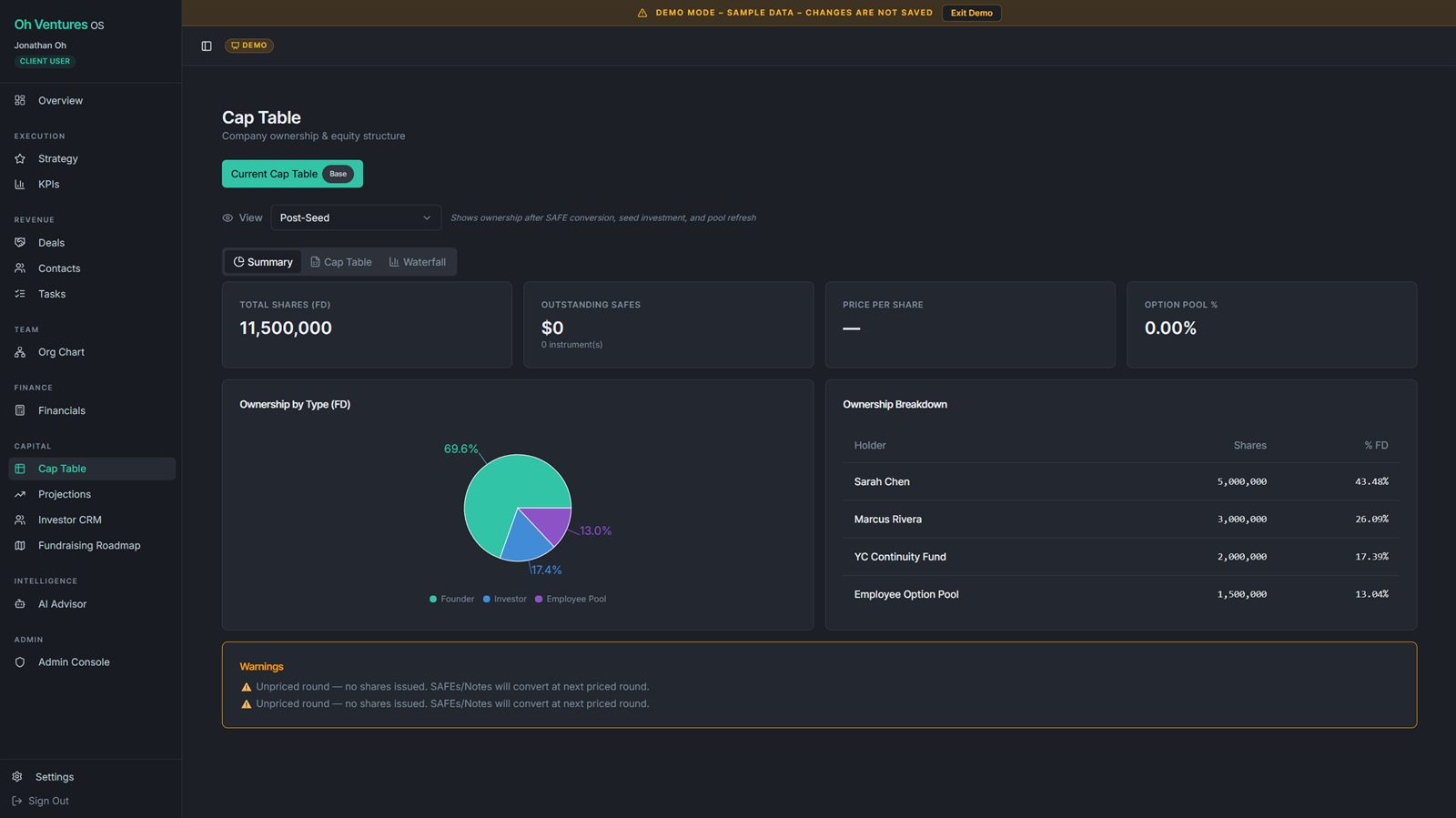The width and height of the screenshot is (1456, 818).
Task: Click the Sign Out arrow icon
Action: [x=17, y=801]
